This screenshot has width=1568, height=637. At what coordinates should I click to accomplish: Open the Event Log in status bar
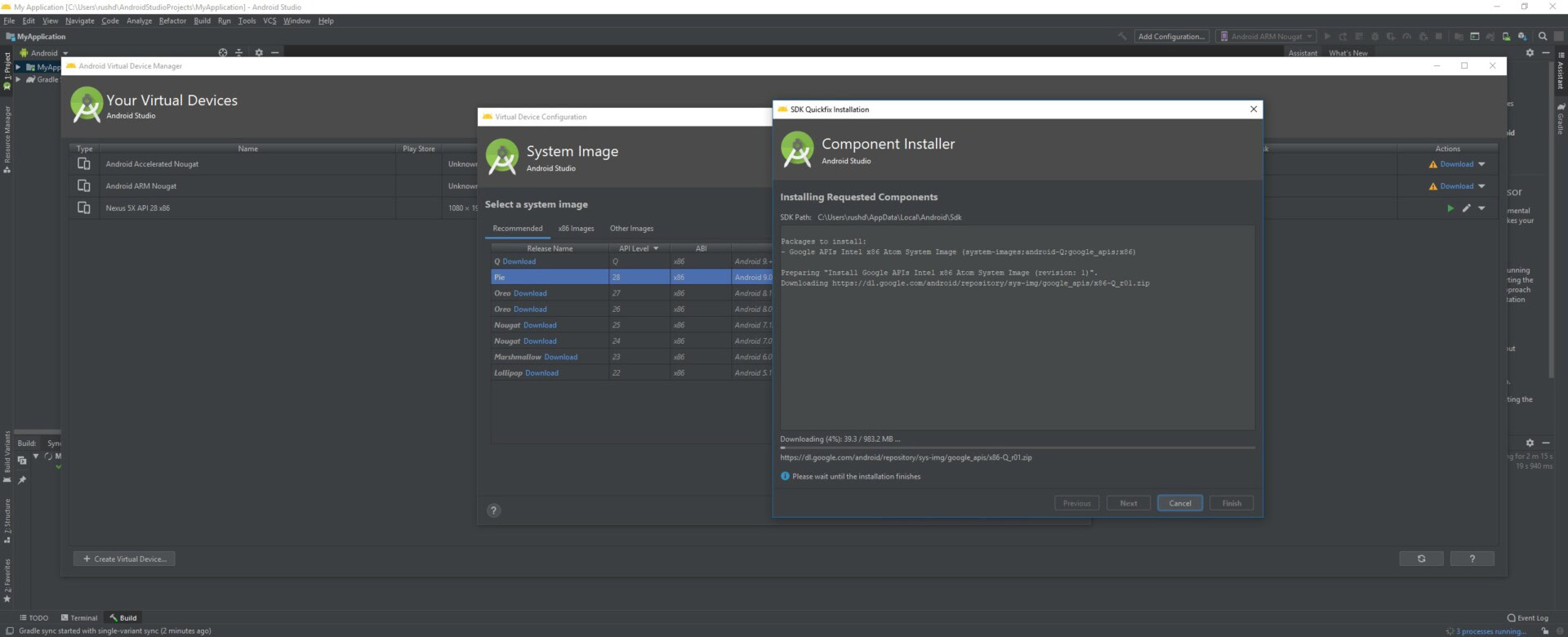pos(1527,617)
